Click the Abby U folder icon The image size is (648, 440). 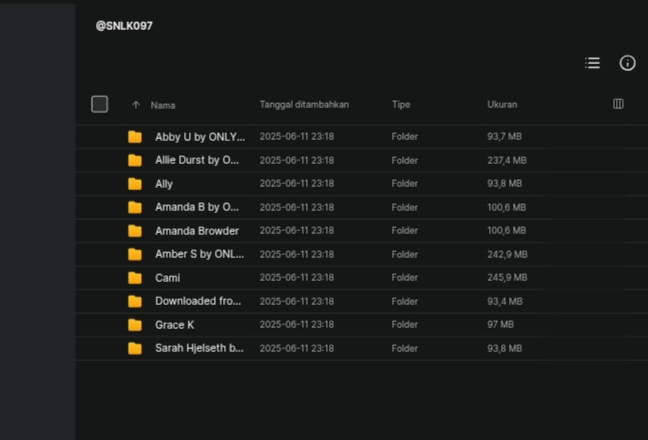135,137
